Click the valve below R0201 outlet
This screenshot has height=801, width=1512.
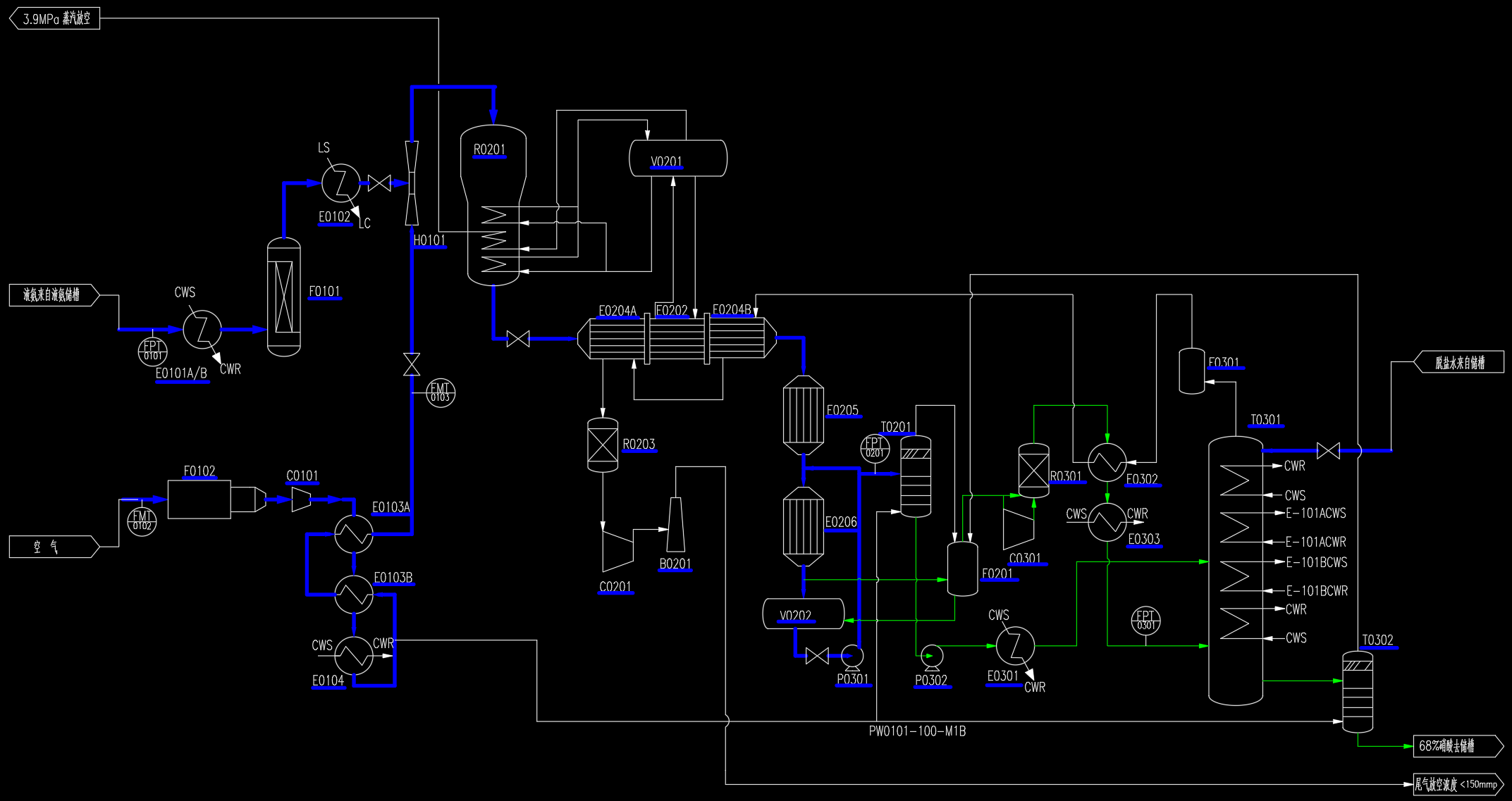pos(518,339)
